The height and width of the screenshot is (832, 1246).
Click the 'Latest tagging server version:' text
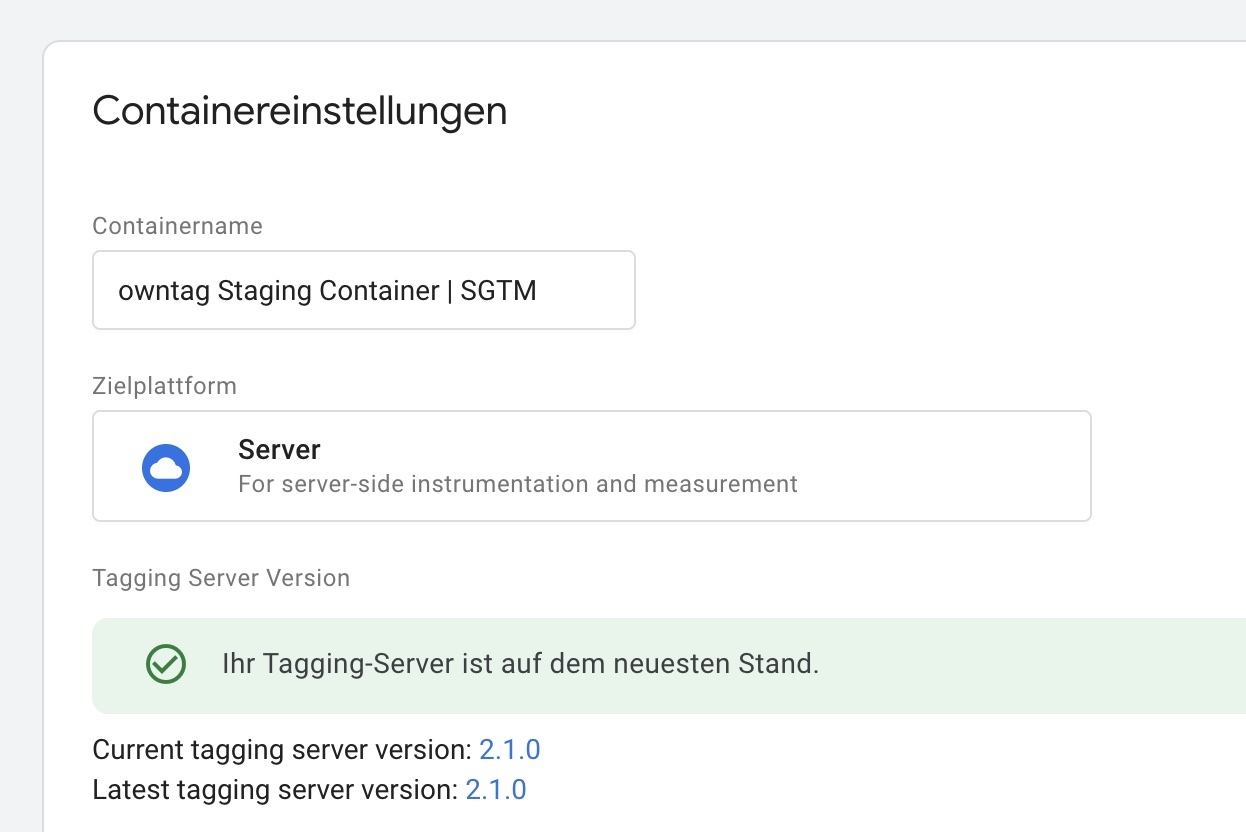[x=274, y=790]
